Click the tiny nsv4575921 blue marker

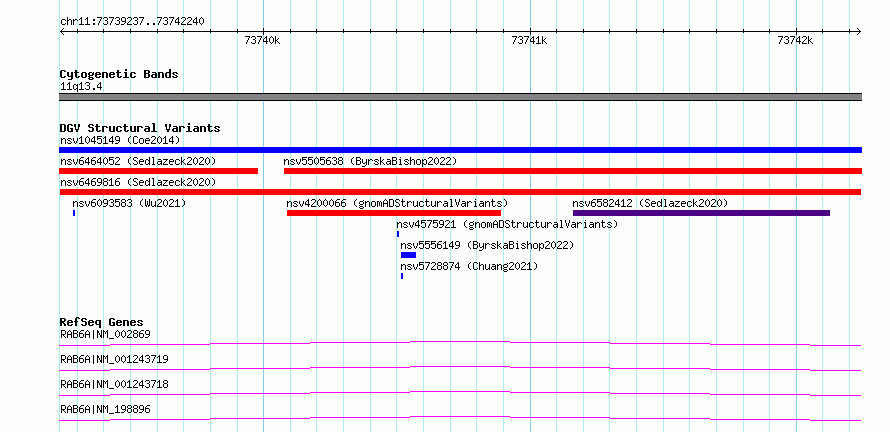(398, 234)
